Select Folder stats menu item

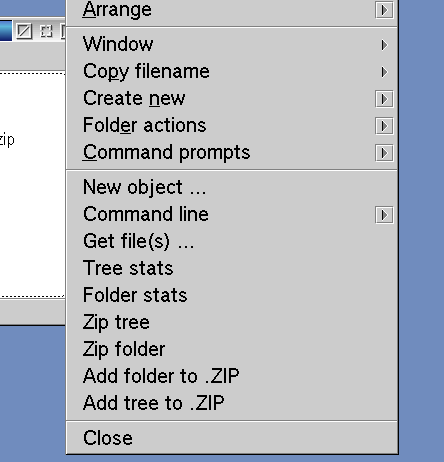pos(232,295)
